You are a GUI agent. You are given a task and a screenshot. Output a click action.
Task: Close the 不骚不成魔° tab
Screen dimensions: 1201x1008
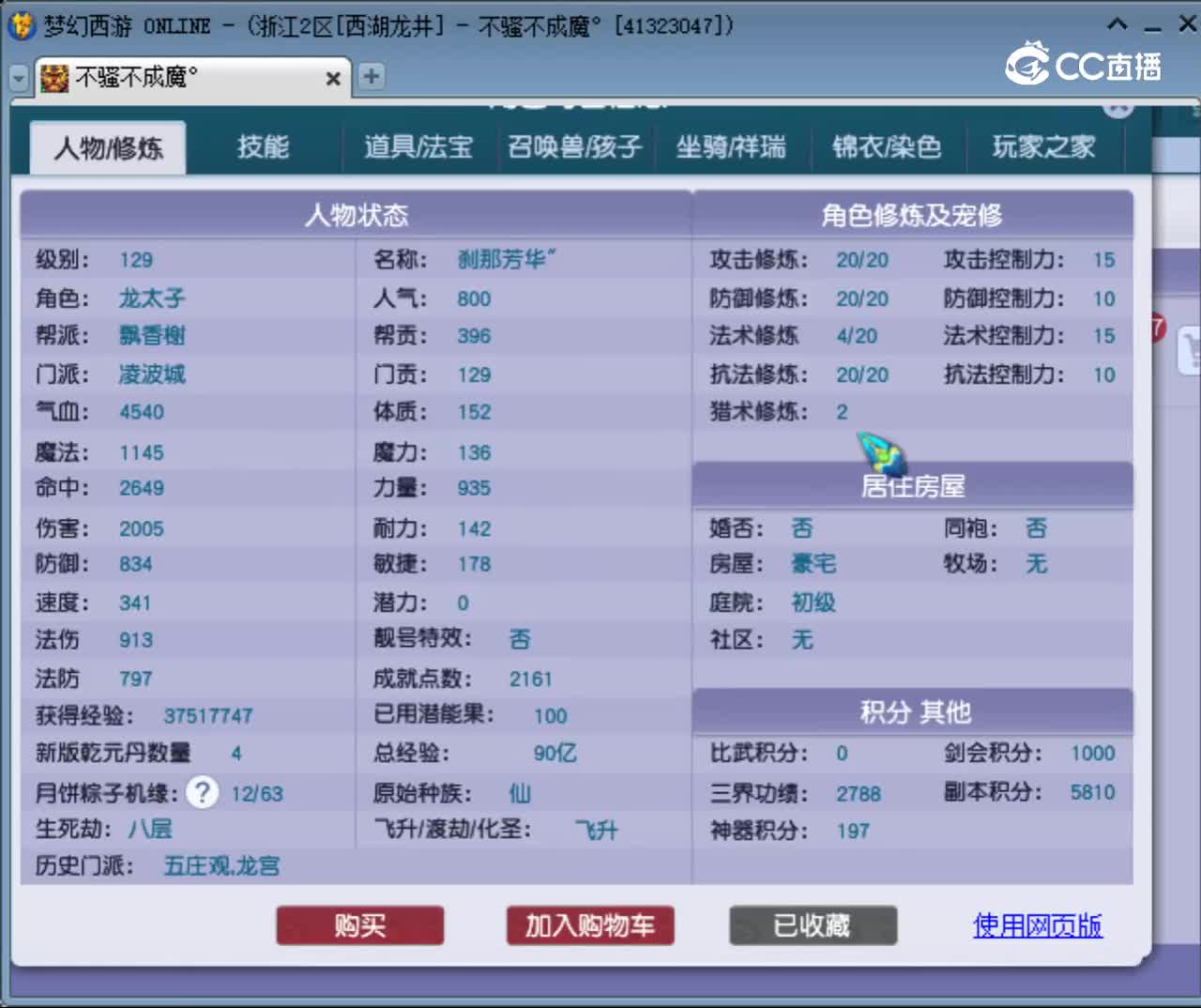tap(332, 79)
